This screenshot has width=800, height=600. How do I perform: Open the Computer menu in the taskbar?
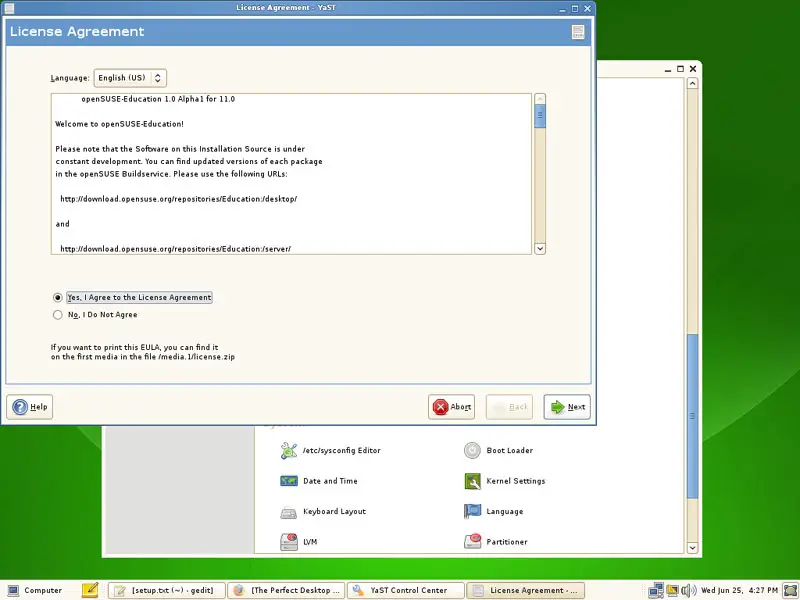35,590
